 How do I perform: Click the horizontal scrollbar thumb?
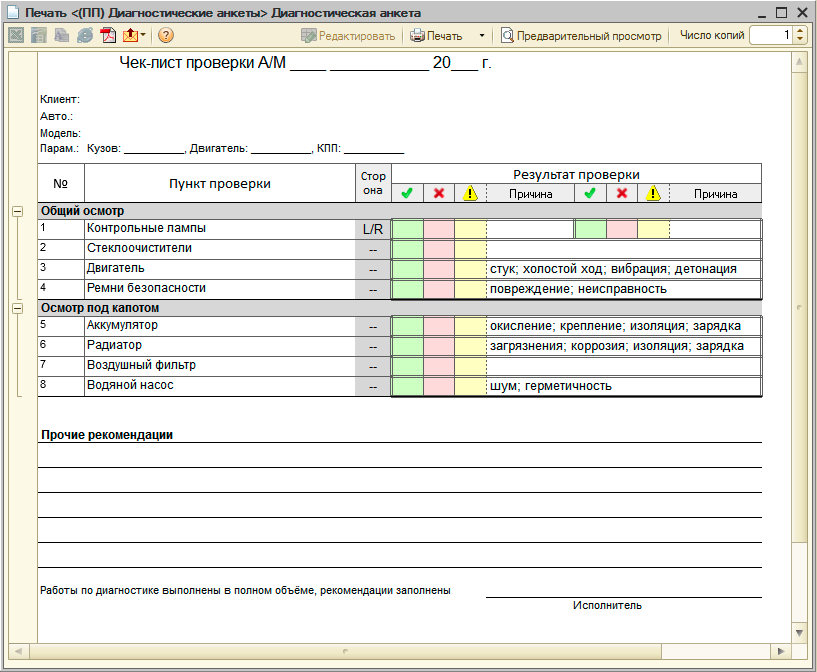345,651
